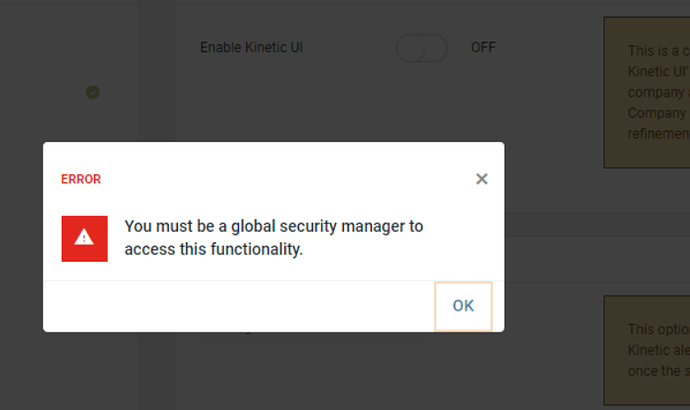Click the 'access this functionality' text line

[213, 250]
